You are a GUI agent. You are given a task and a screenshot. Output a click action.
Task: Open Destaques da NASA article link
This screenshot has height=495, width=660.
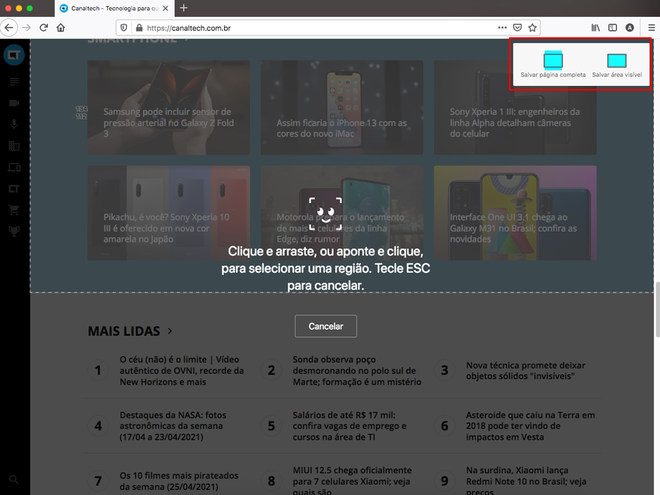click(x=173, y=426)
